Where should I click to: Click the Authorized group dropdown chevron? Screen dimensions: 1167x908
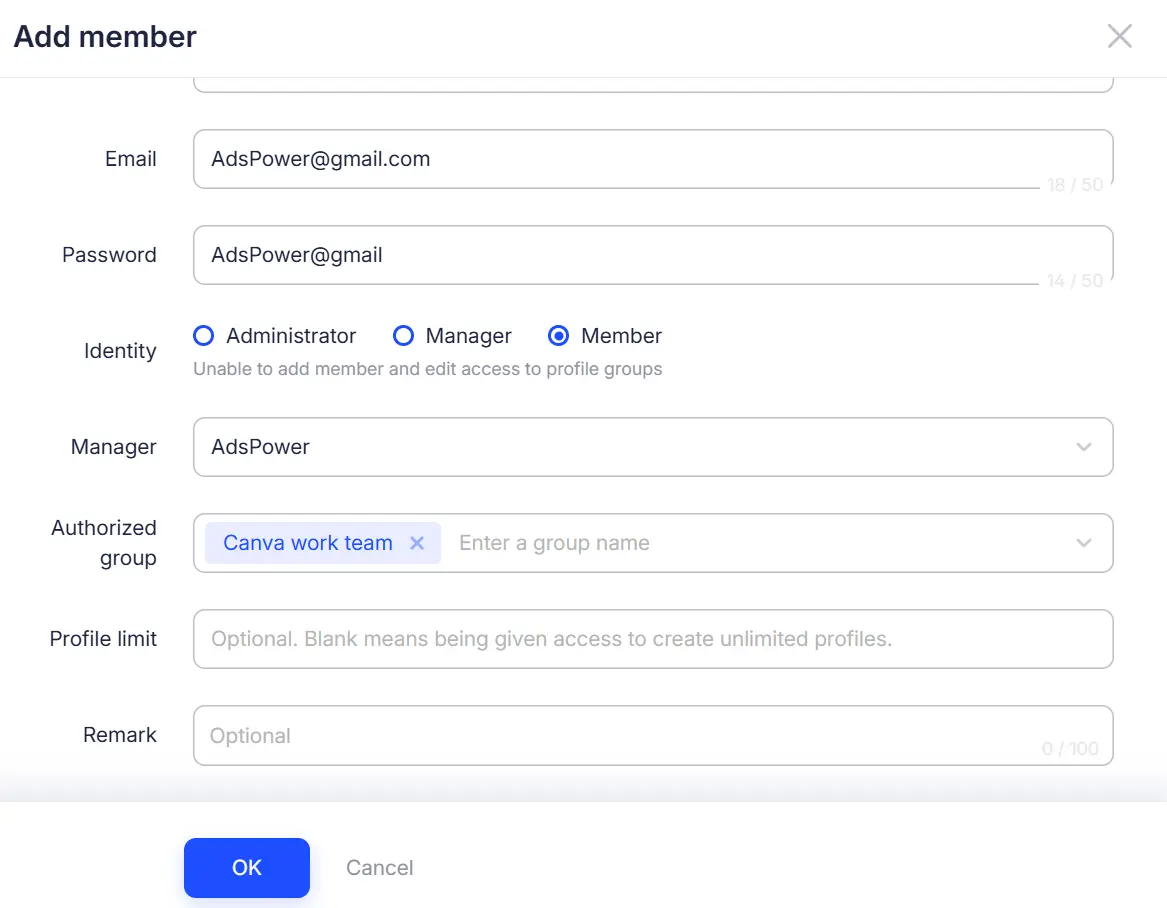[x=1084, y=543]
